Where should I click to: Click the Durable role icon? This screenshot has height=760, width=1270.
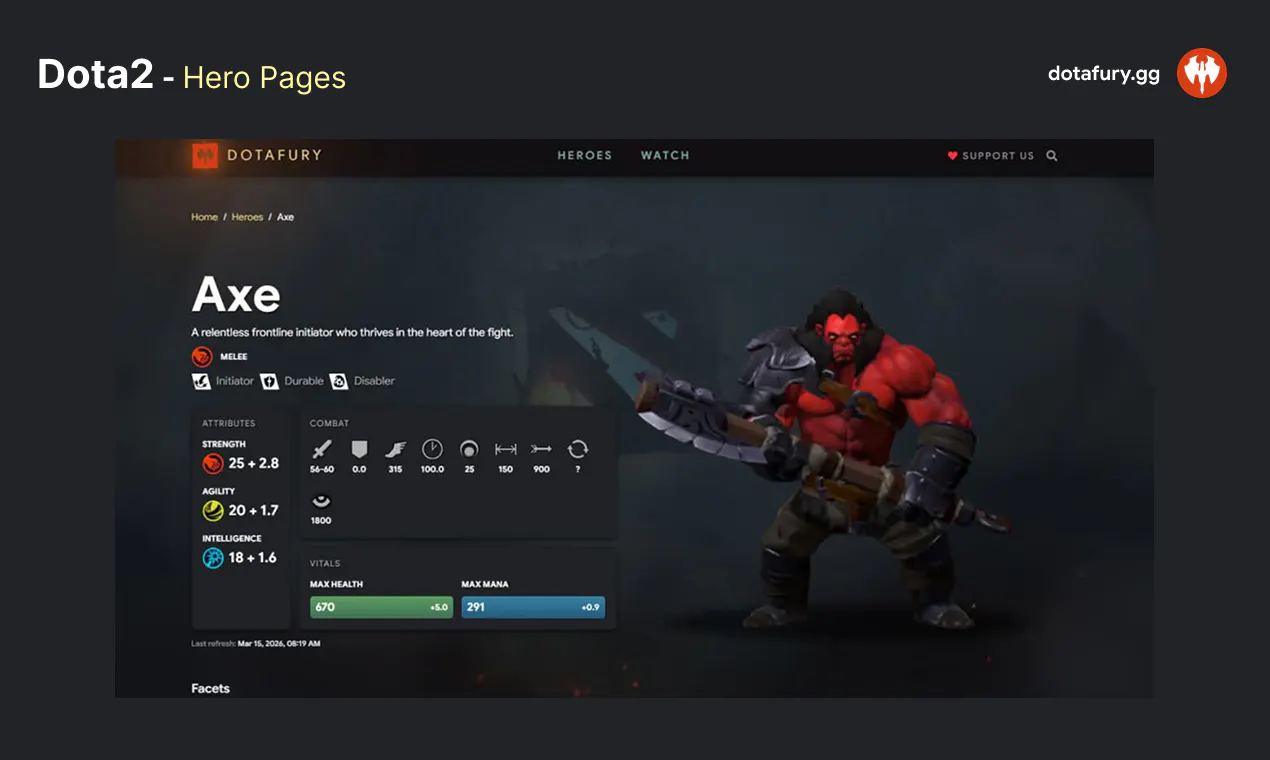coord(269,381)
